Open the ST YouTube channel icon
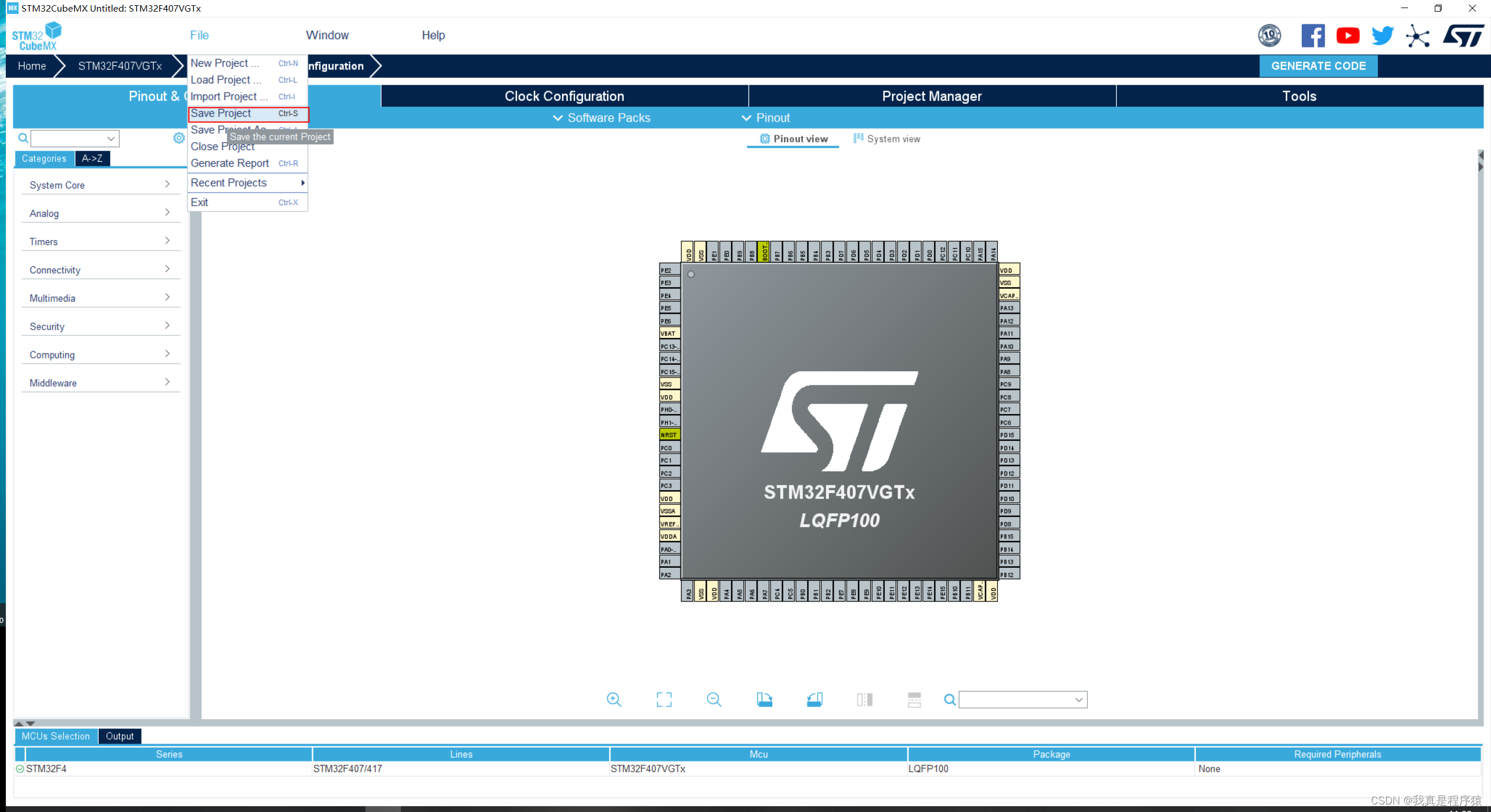This screenshot has height=812, width=1491. pyautogui.click(x=1348, y=35)
